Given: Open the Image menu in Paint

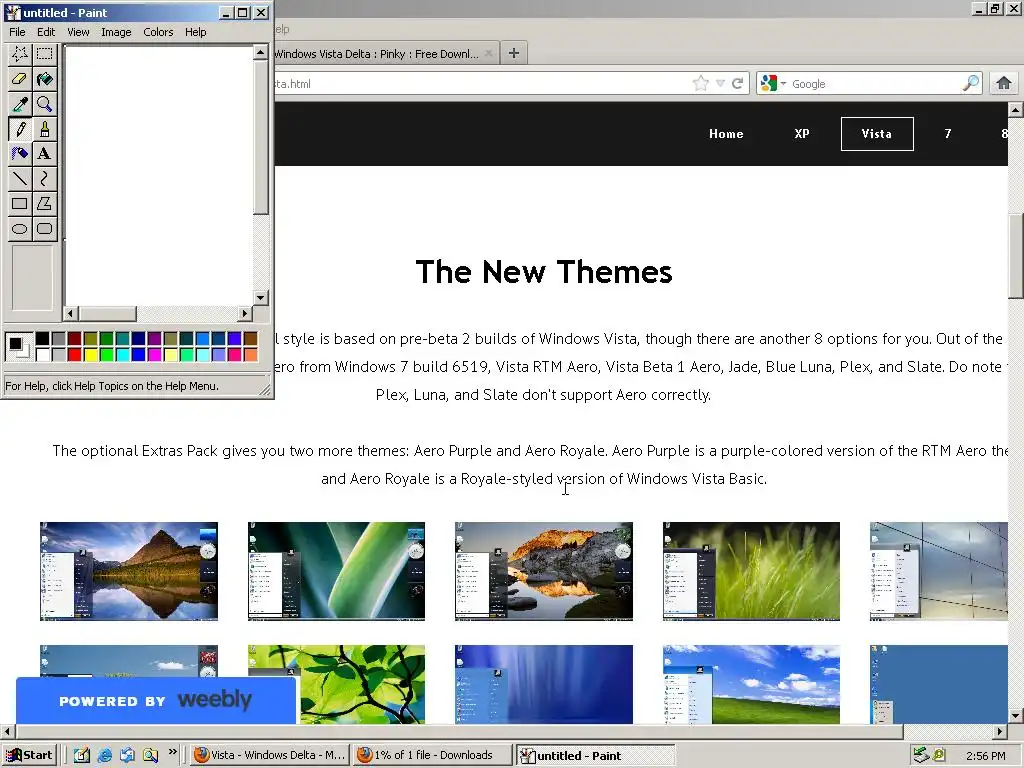Looking at the screenshot, I should pyautogui.click(x=116, y=32).
